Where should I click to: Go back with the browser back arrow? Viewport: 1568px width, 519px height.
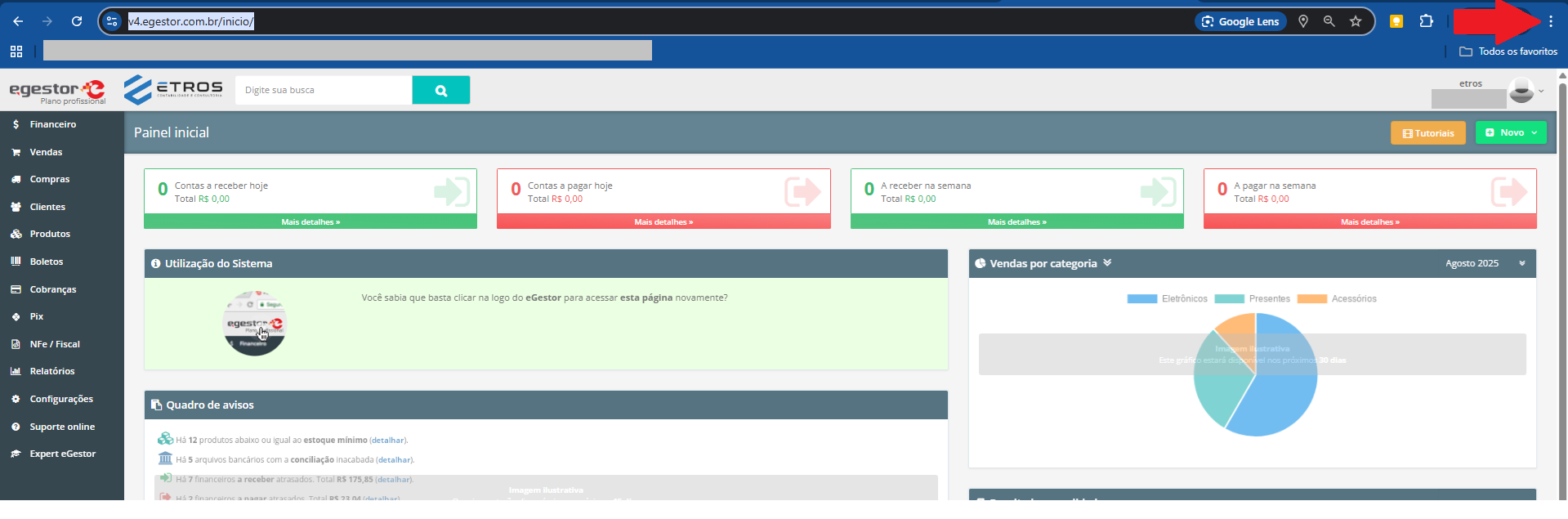pyautogui.click(x=18, y=21)
